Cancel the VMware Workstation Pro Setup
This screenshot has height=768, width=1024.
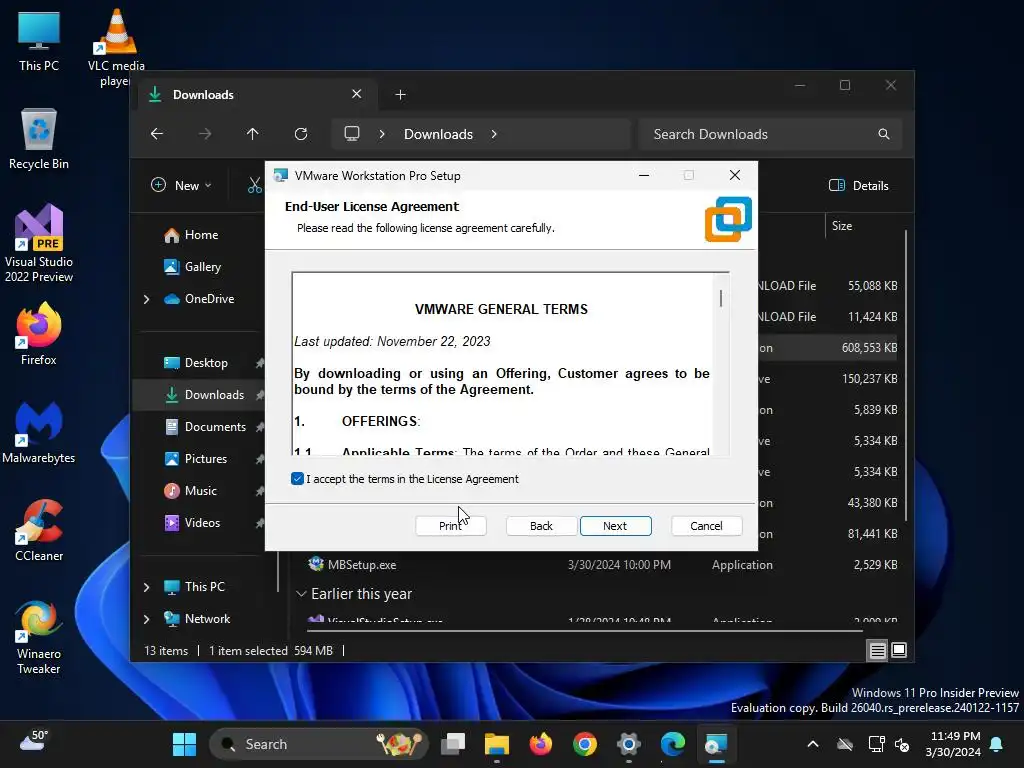[x=706, y=526]
